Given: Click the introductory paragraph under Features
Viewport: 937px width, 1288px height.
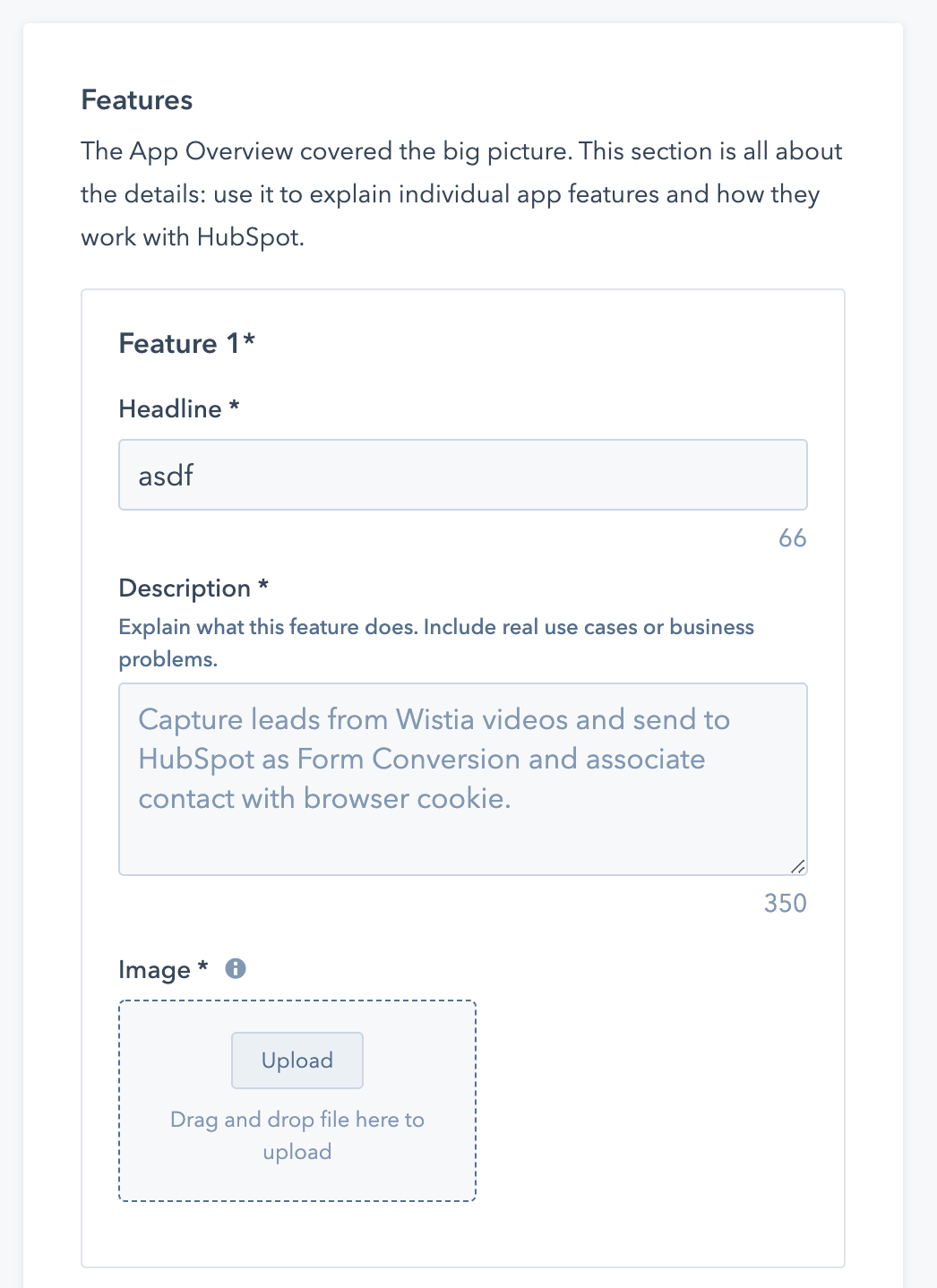Looking at the screenshot, I should coord(461,193).
